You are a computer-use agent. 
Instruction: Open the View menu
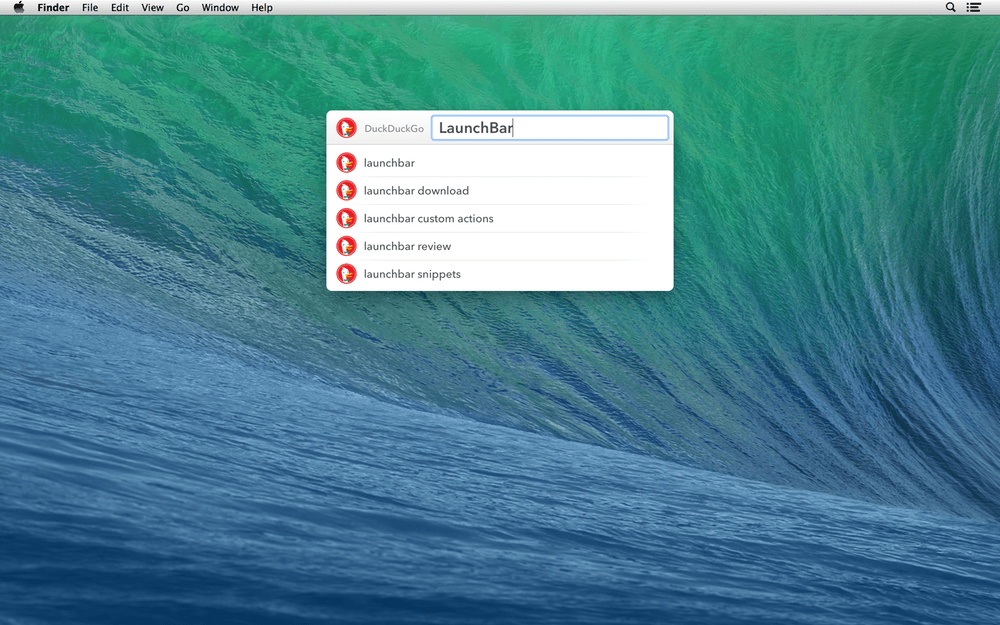click(x=152, y=8)
